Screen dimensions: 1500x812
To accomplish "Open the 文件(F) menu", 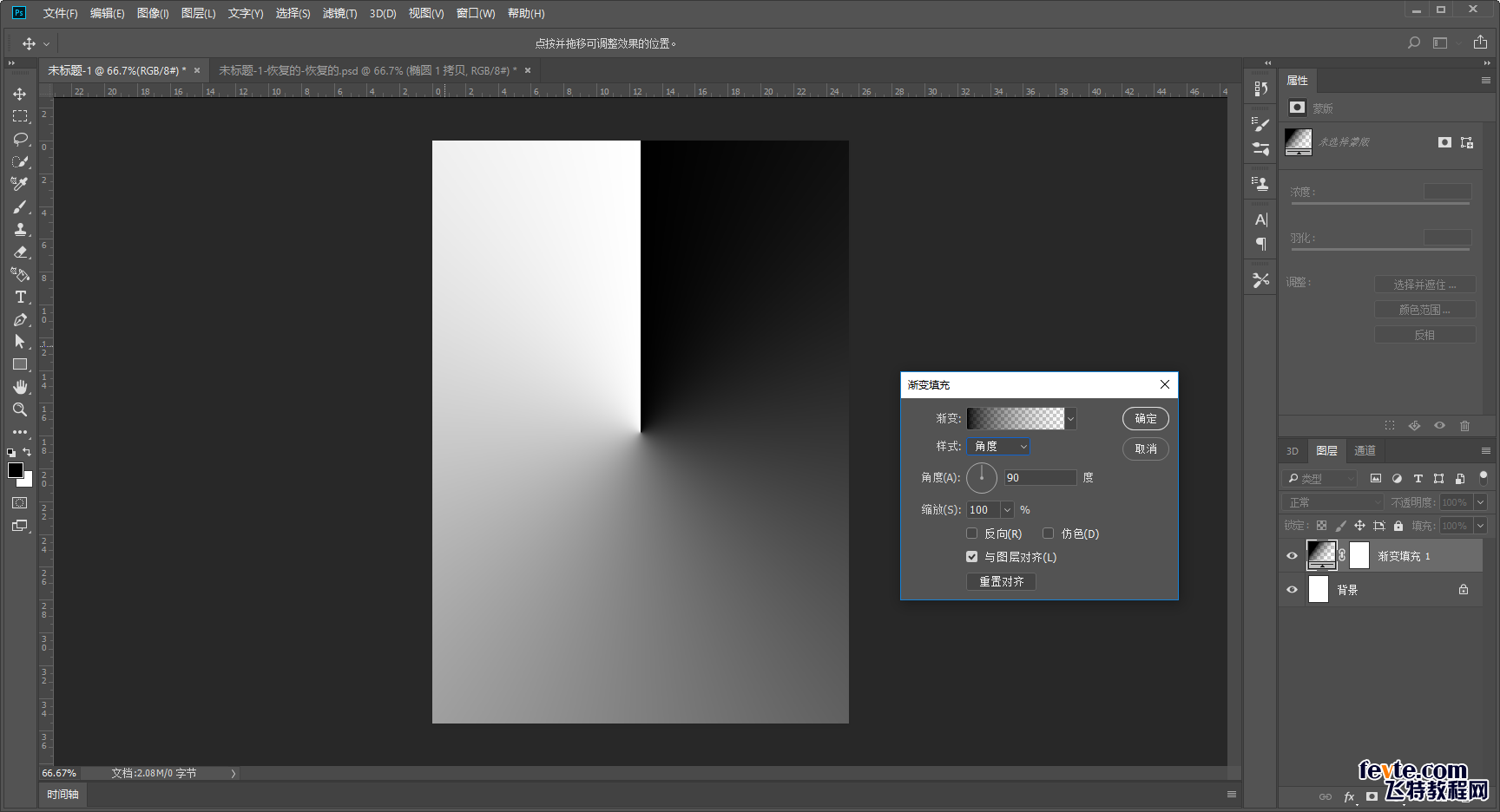I will [60, 13].
